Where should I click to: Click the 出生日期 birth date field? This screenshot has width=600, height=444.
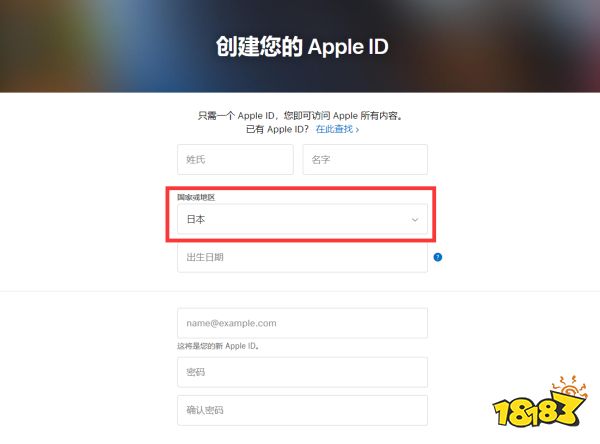tap(302, 257)
